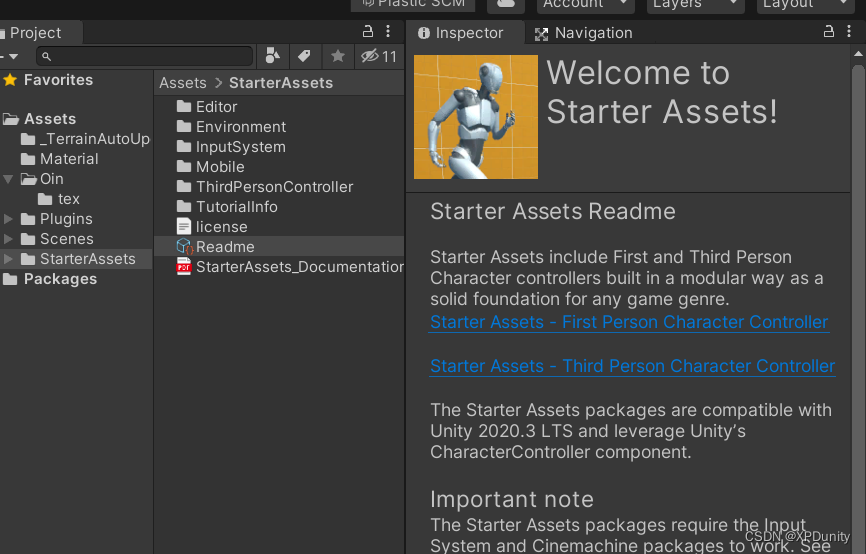Select the ThirdPersonController folder icon

pos(184,187)
